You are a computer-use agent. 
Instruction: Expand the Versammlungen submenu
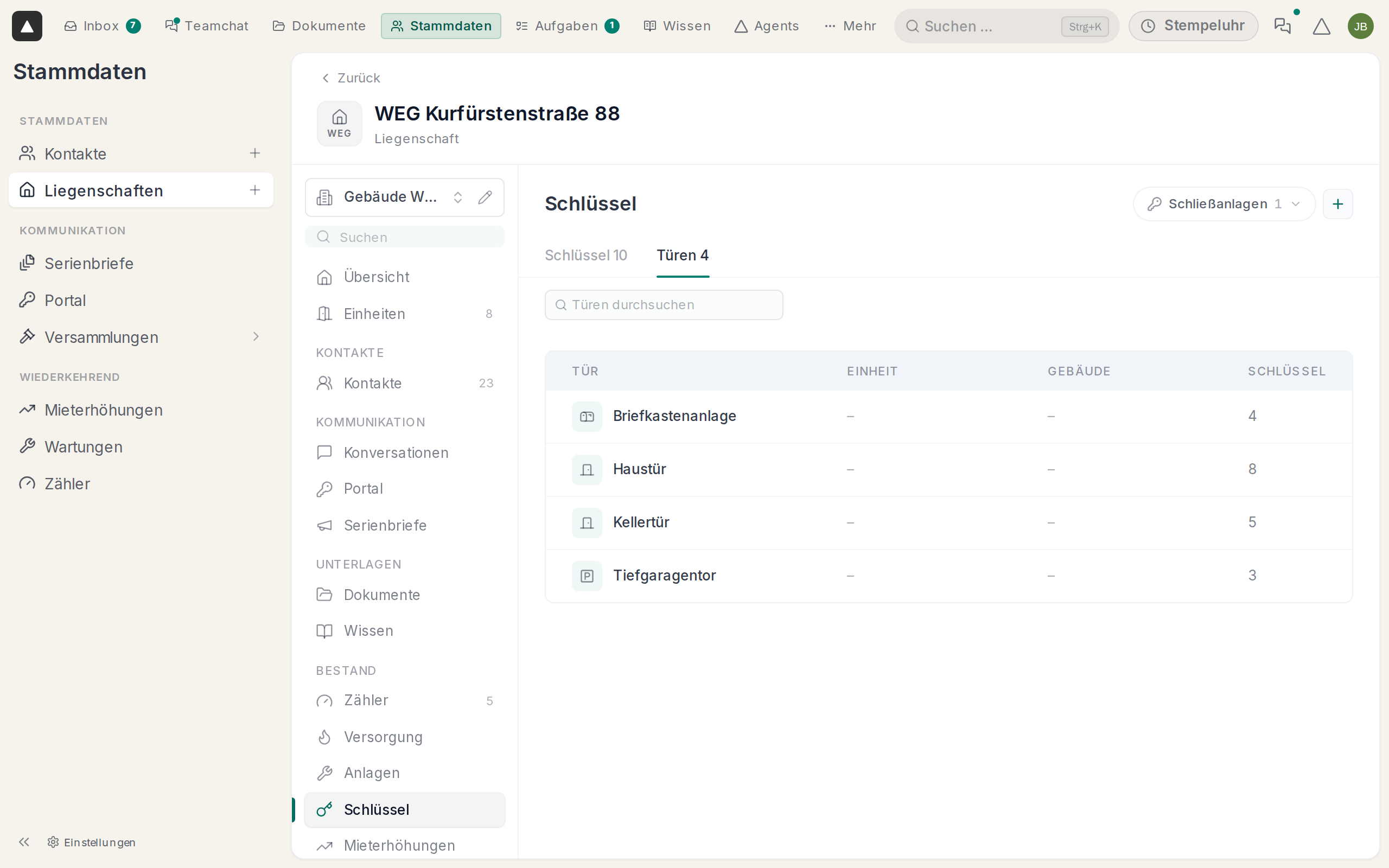tap(256, 336)
